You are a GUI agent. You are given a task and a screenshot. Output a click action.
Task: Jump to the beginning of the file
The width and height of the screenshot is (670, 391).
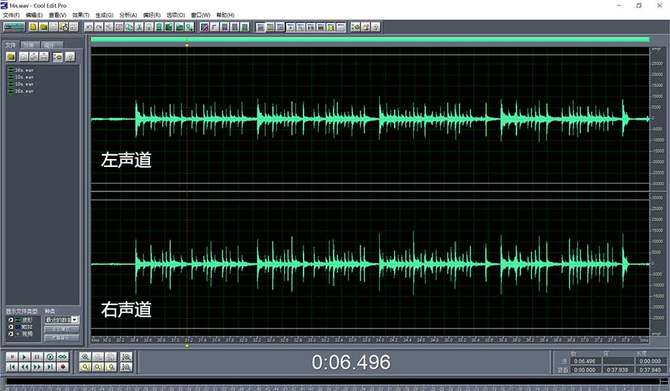[12, 367]
